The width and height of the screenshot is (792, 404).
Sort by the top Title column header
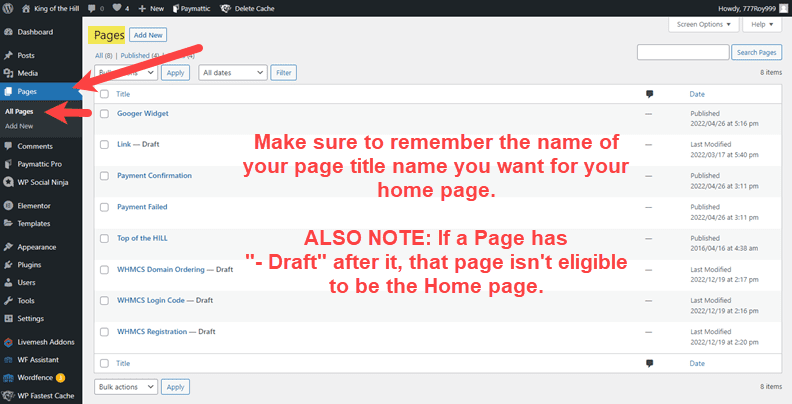[x=123, y=94]
